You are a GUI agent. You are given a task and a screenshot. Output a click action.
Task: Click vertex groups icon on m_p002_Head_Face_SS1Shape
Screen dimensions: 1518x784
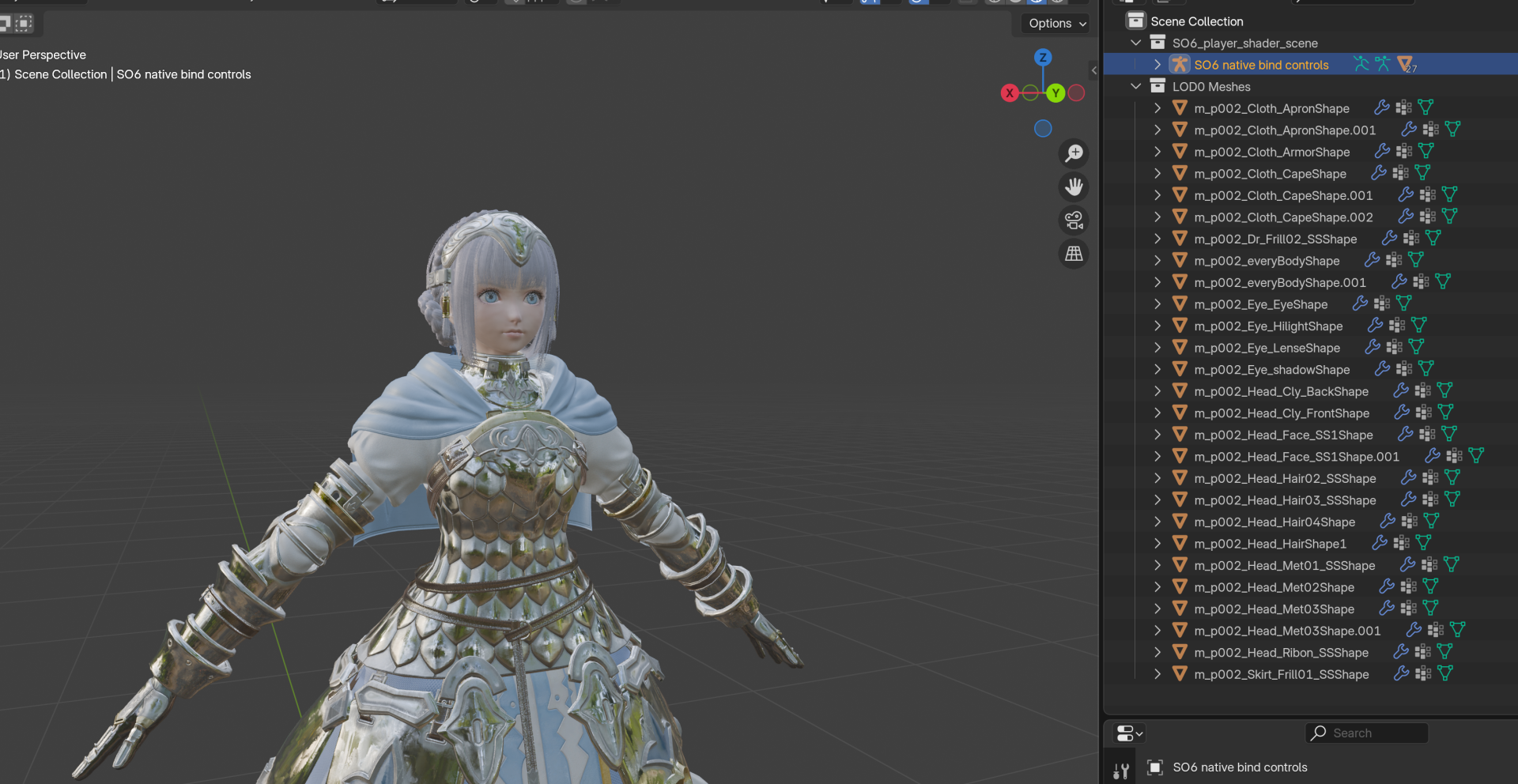(1427, 434)
